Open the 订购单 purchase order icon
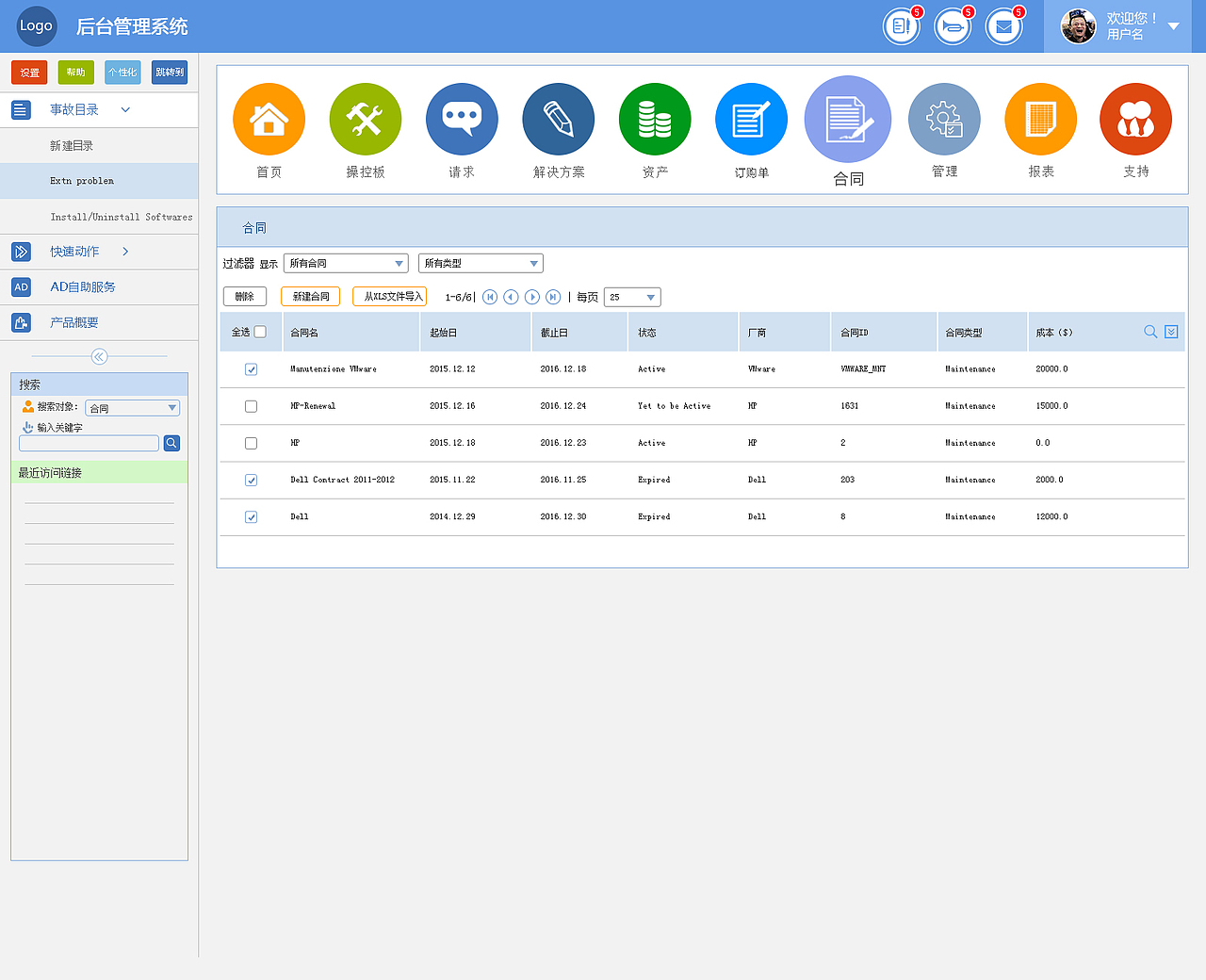This screenshot has height=980, width=1206. click(x=751, y=120)
